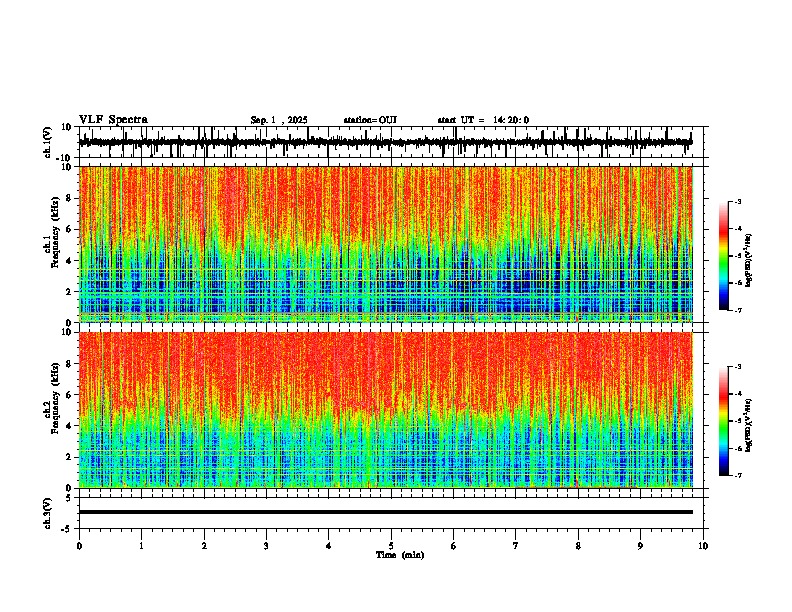Image resolution: width=792 pixels, height=612 pixels.
Task: Click the "-3" tick on the ch.1 colorbar
Action: click(737, 201)
